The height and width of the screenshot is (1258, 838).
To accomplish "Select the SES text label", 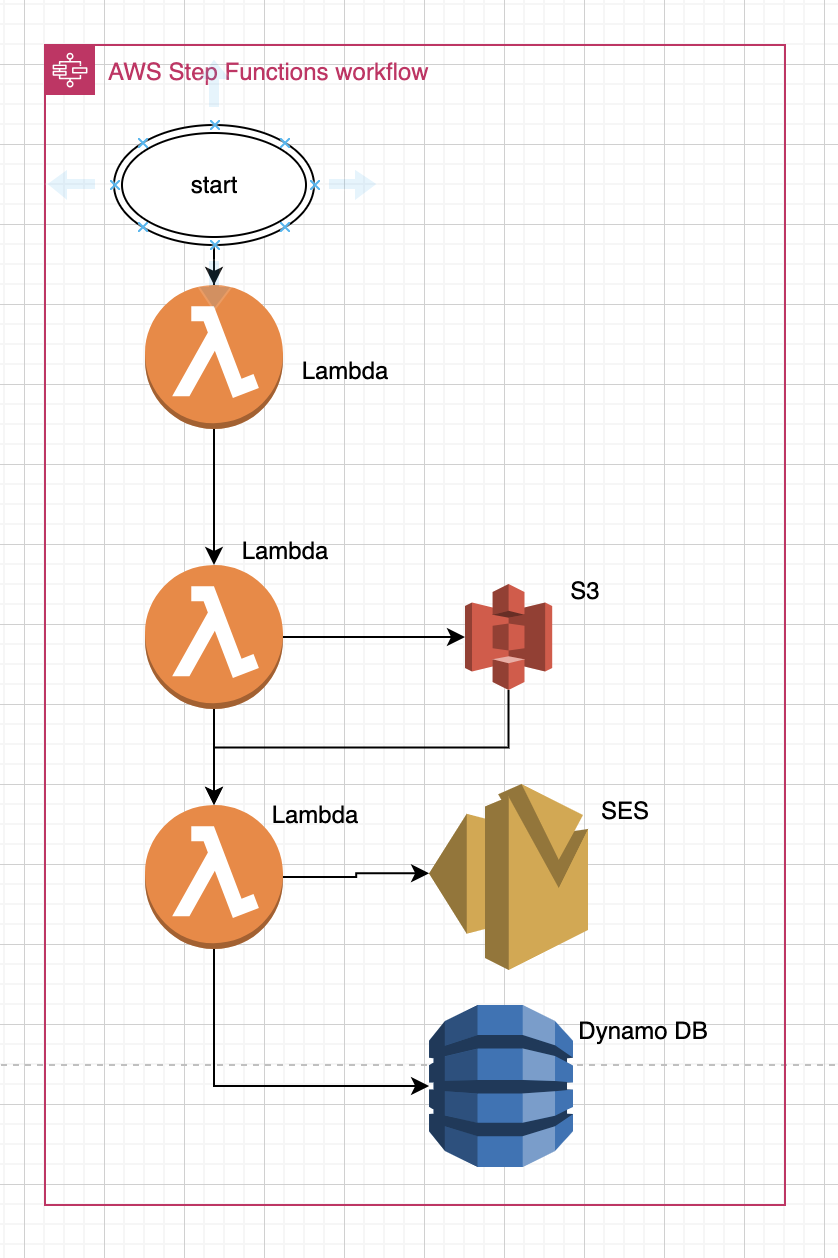I will coord(624,812).
